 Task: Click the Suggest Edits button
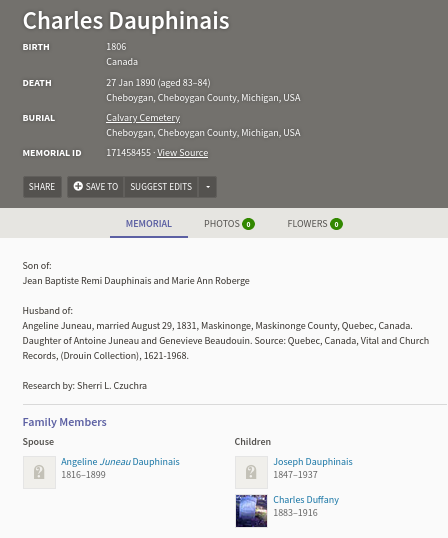point(161,187)
